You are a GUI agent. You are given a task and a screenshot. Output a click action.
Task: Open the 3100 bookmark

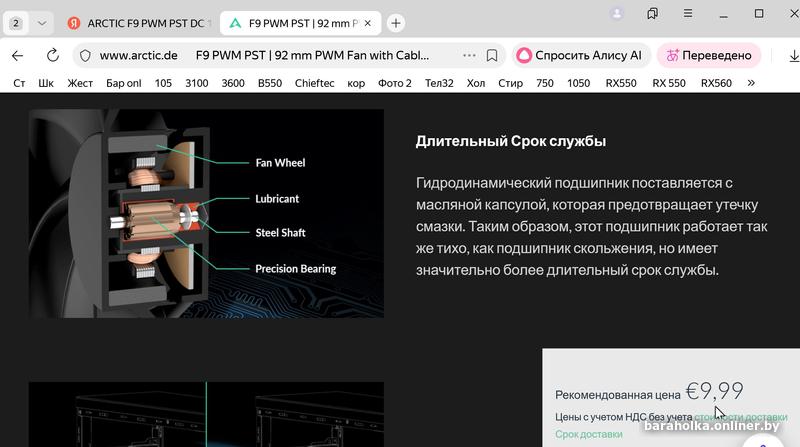pos(196,83)
